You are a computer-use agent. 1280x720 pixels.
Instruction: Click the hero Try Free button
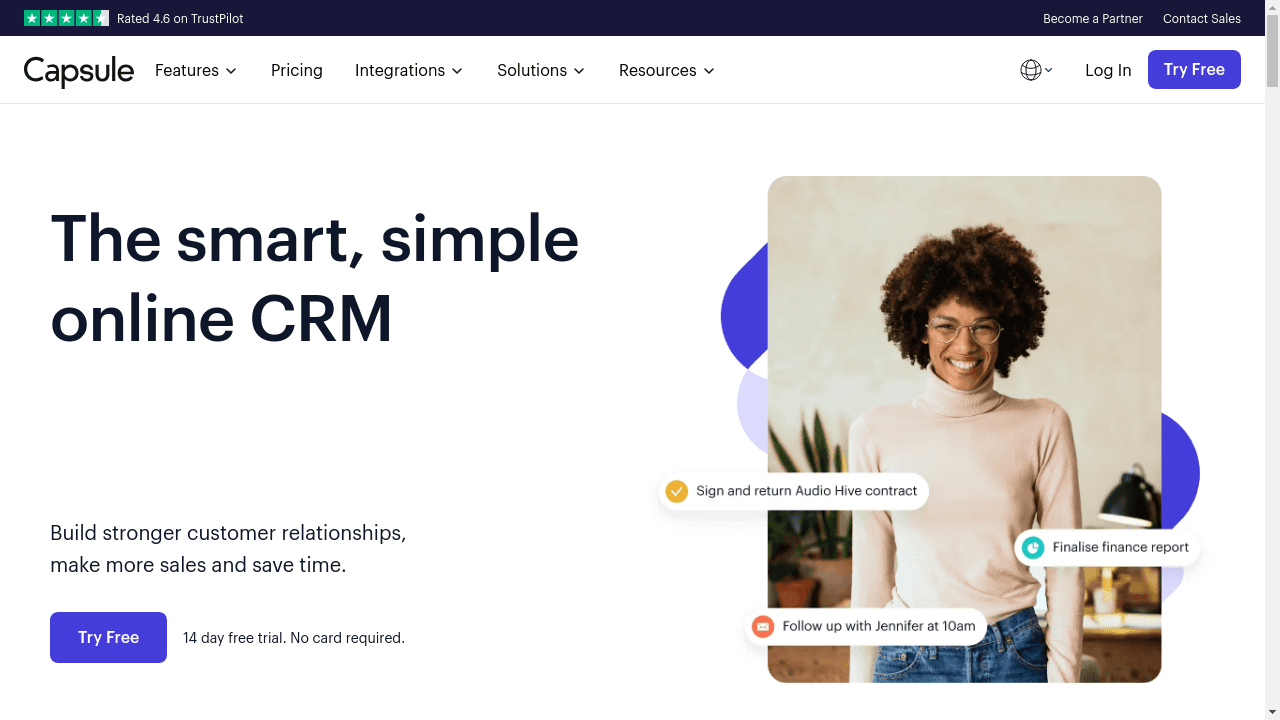[108, 637]
